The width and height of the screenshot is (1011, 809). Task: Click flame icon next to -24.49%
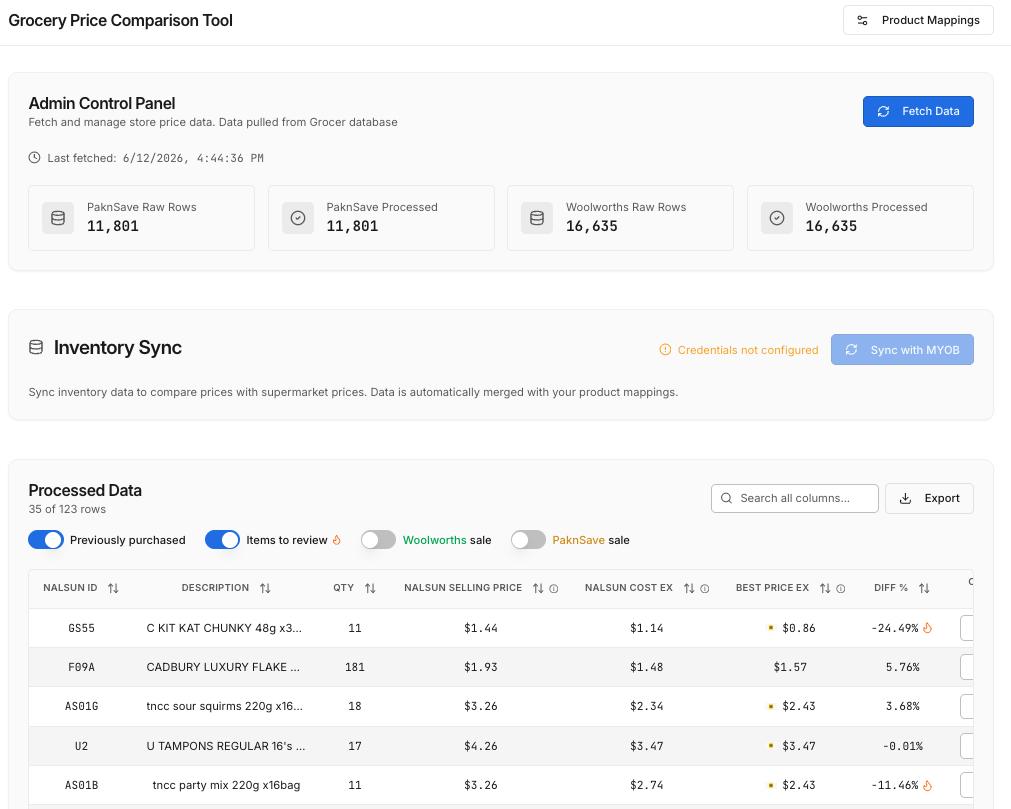(x=928, y=628)
